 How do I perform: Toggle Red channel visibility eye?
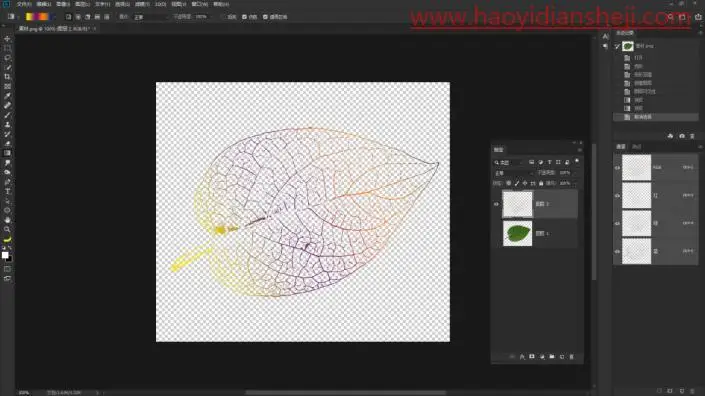pyautogui.click(x=617, y=196)
